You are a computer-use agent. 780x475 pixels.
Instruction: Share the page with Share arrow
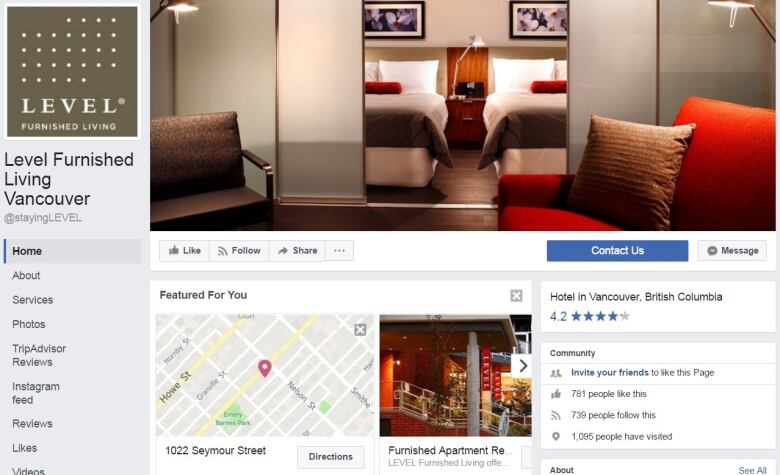coord(297,251)
